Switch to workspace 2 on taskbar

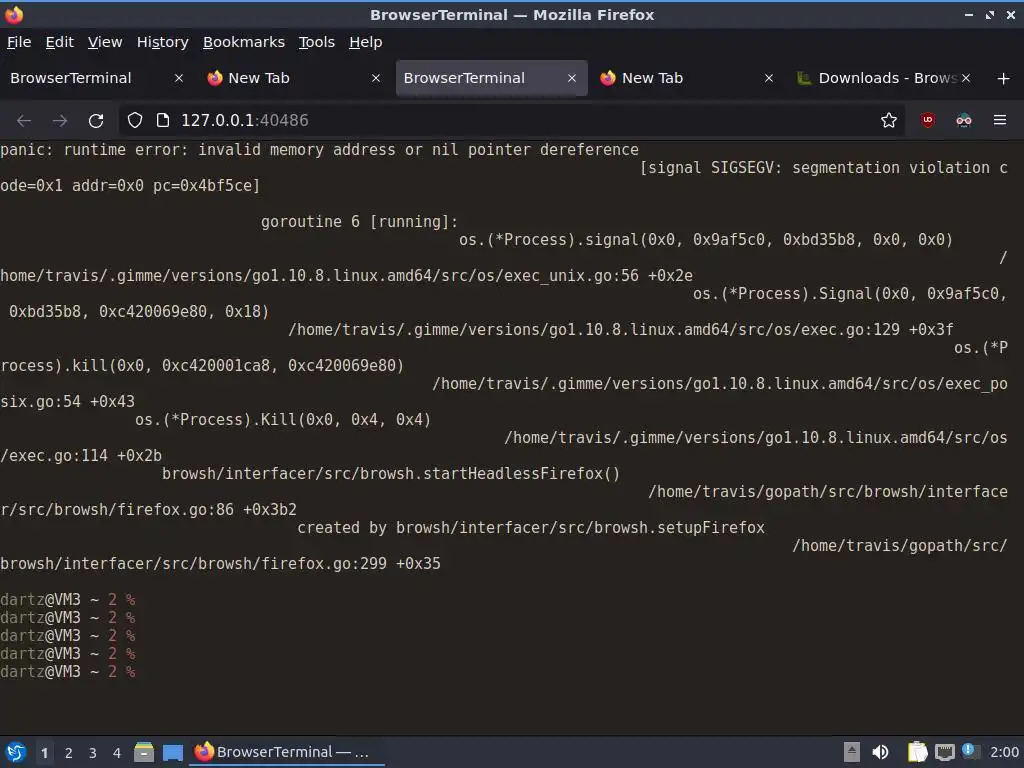tap(69, 753)
